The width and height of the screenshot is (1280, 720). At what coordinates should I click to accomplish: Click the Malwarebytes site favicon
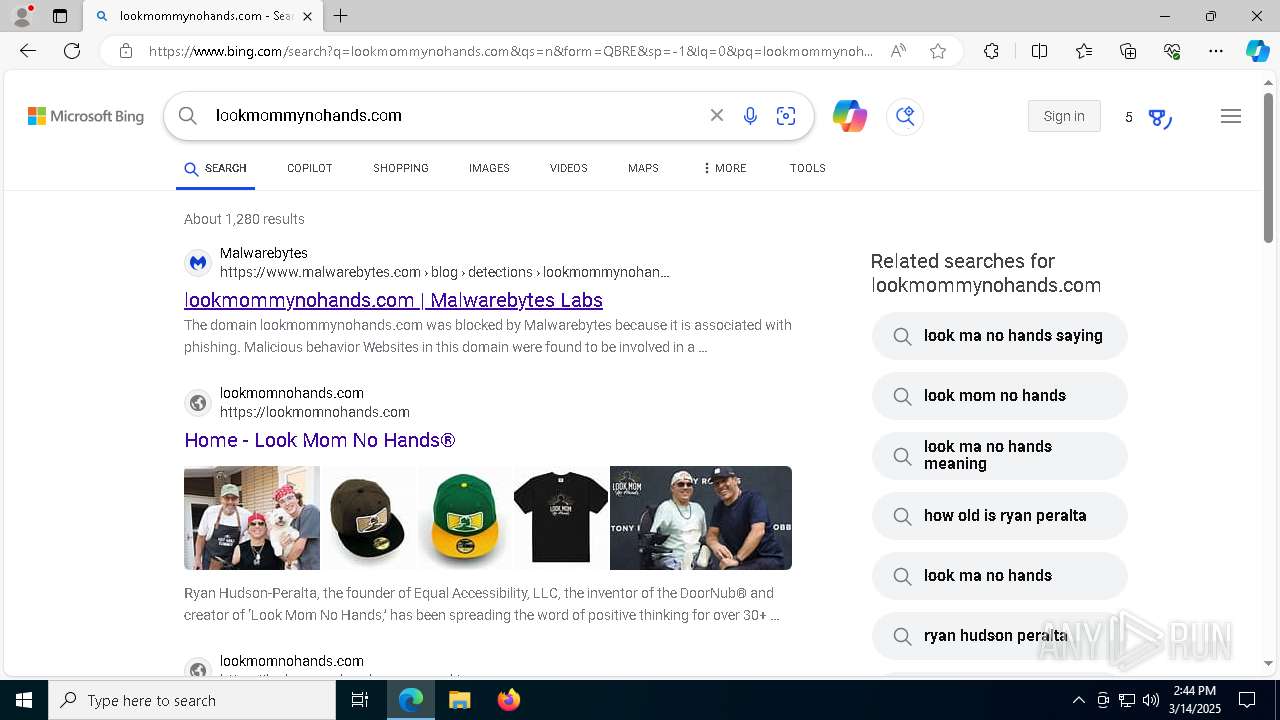pos(198,263)
